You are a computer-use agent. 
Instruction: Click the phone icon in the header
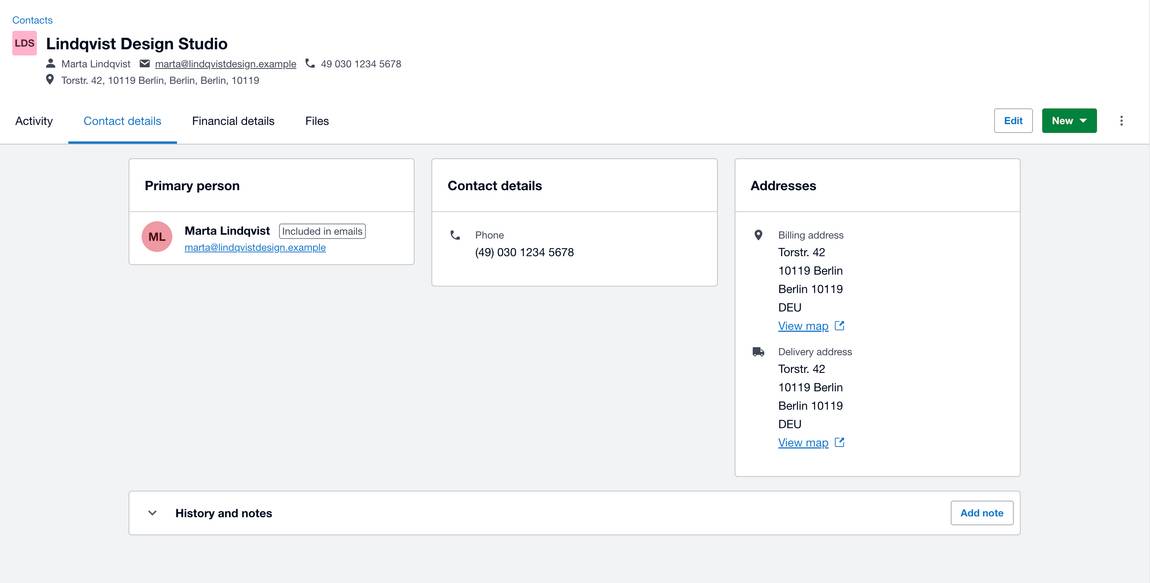click(310, 64)
